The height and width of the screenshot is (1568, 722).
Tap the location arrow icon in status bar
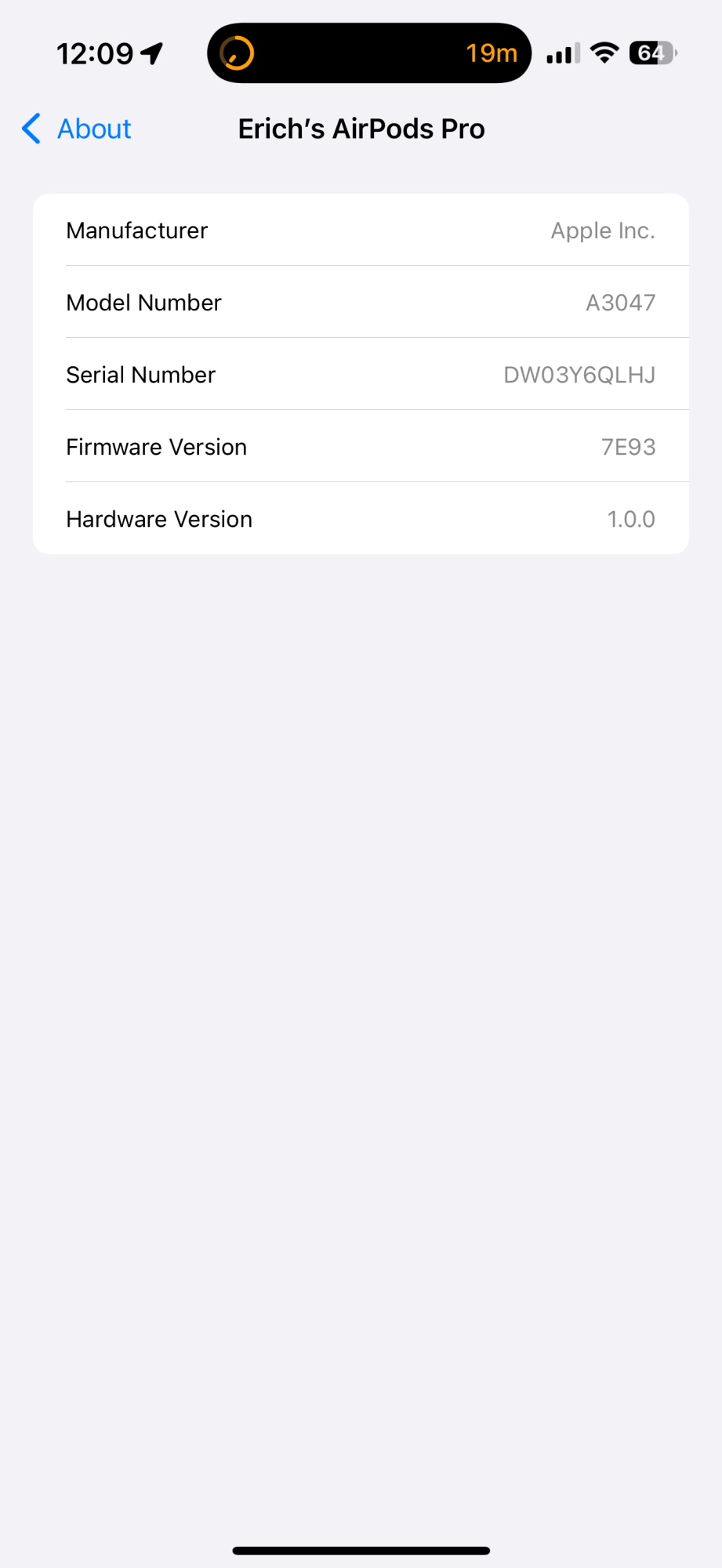click(152, 53)
